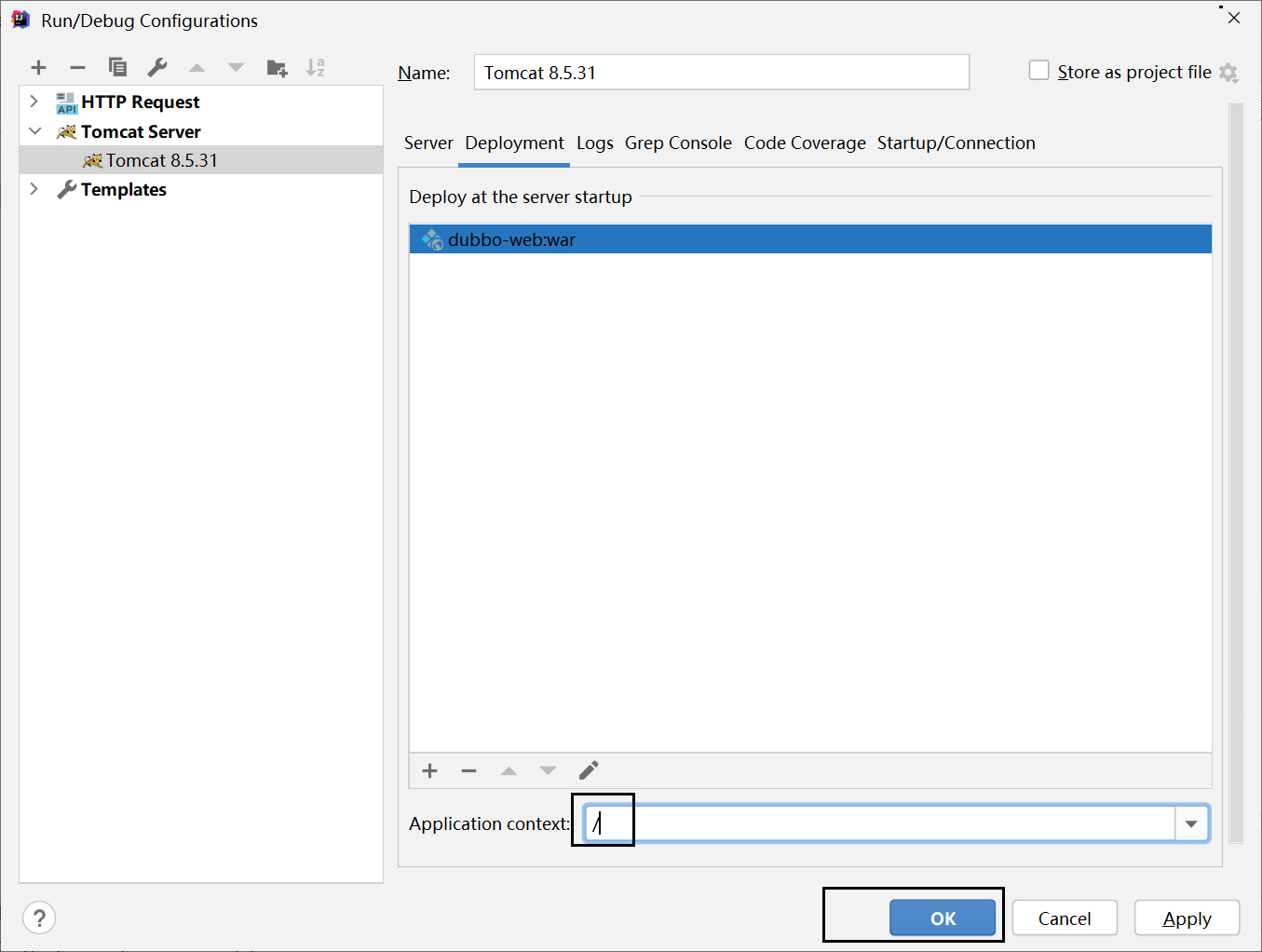Add a deployment artifact with plus
This screenshot has height=952, width=1262.
click(x=429, y=770)
